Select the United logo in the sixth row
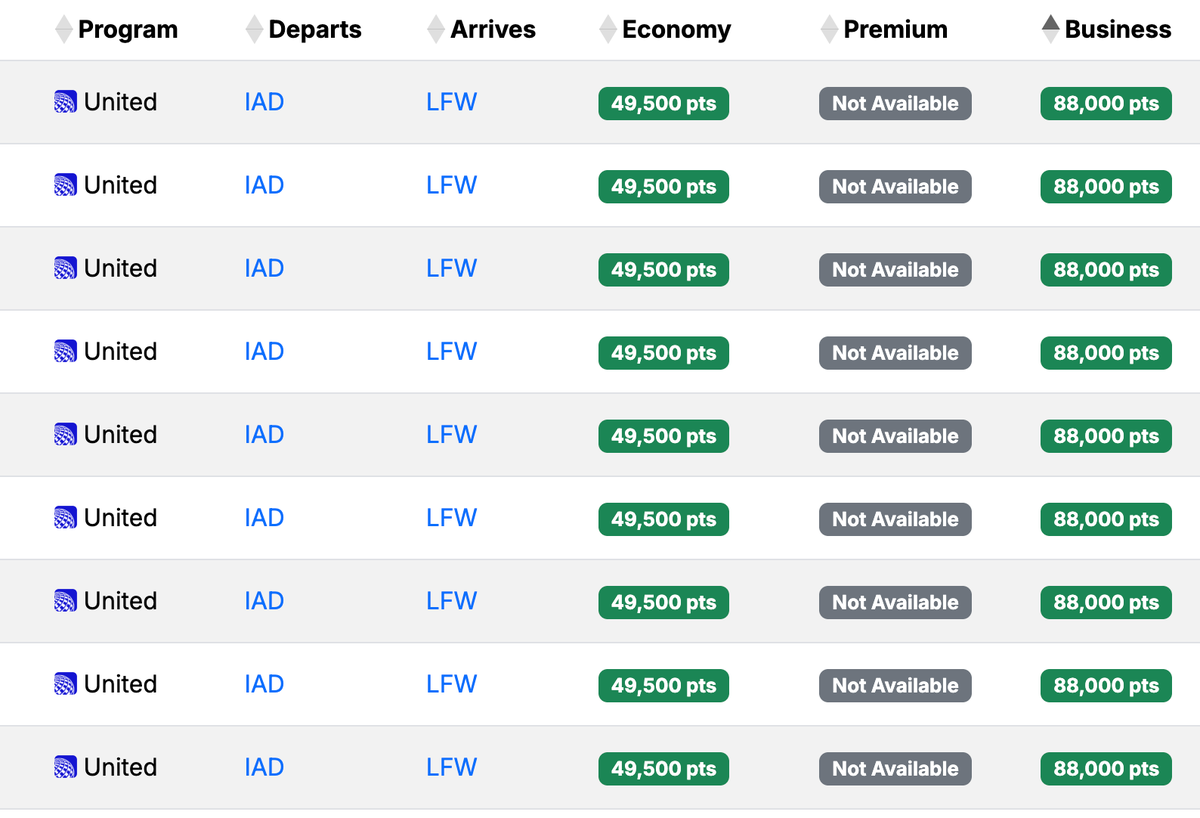The height and width of the screenshot is (818, 1200). [65, 517]
